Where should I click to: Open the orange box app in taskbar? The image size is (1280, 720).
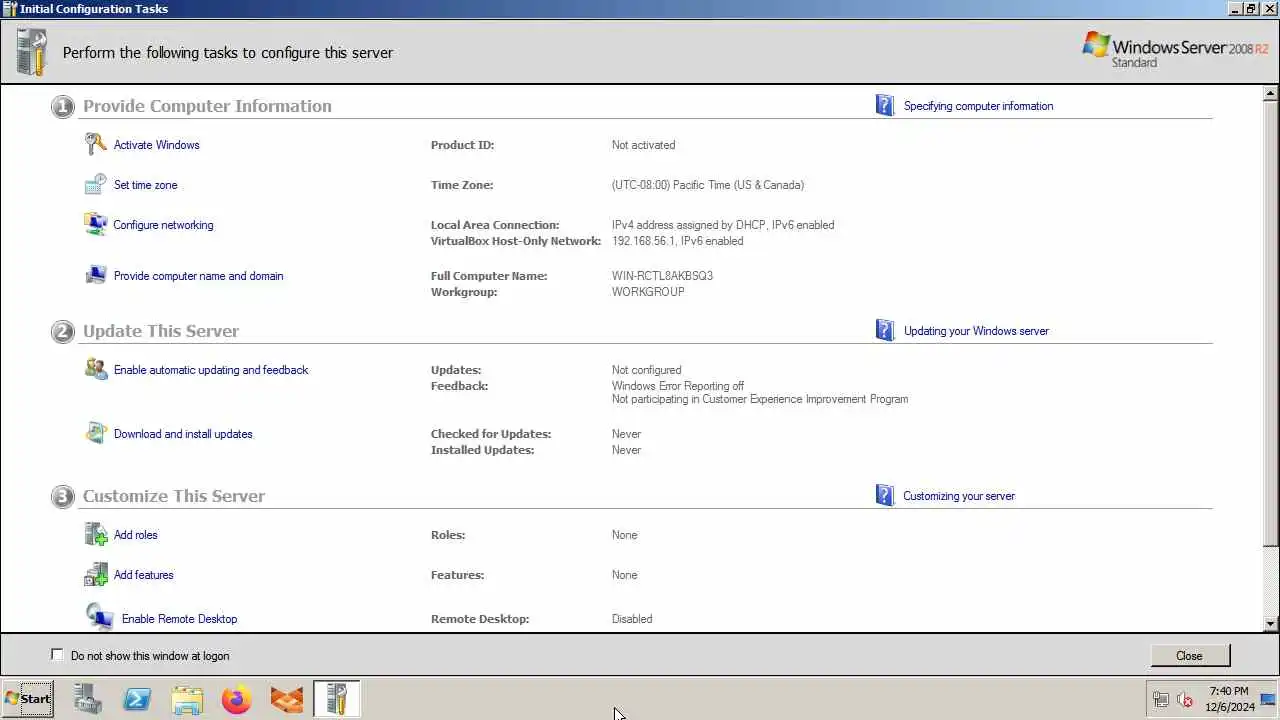287,699
